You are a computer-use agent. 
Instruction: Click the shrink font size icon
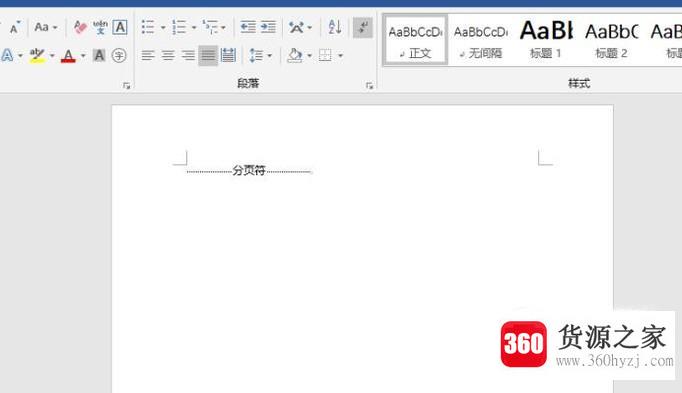[x=15, y=27]
